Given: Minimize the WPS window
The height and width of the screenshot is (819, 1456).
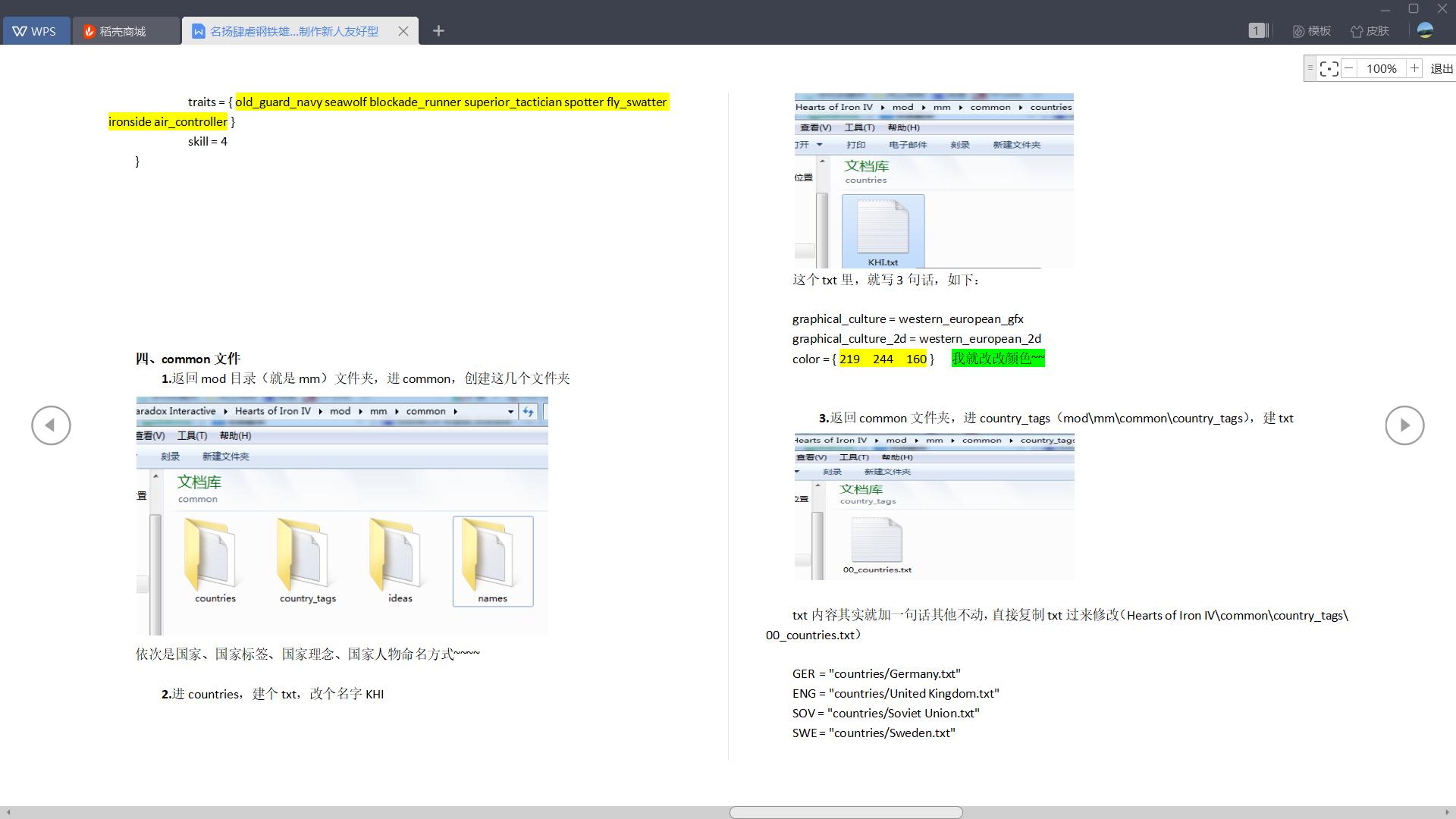Looking at the screenshot, I should [x=1385, y=9].
